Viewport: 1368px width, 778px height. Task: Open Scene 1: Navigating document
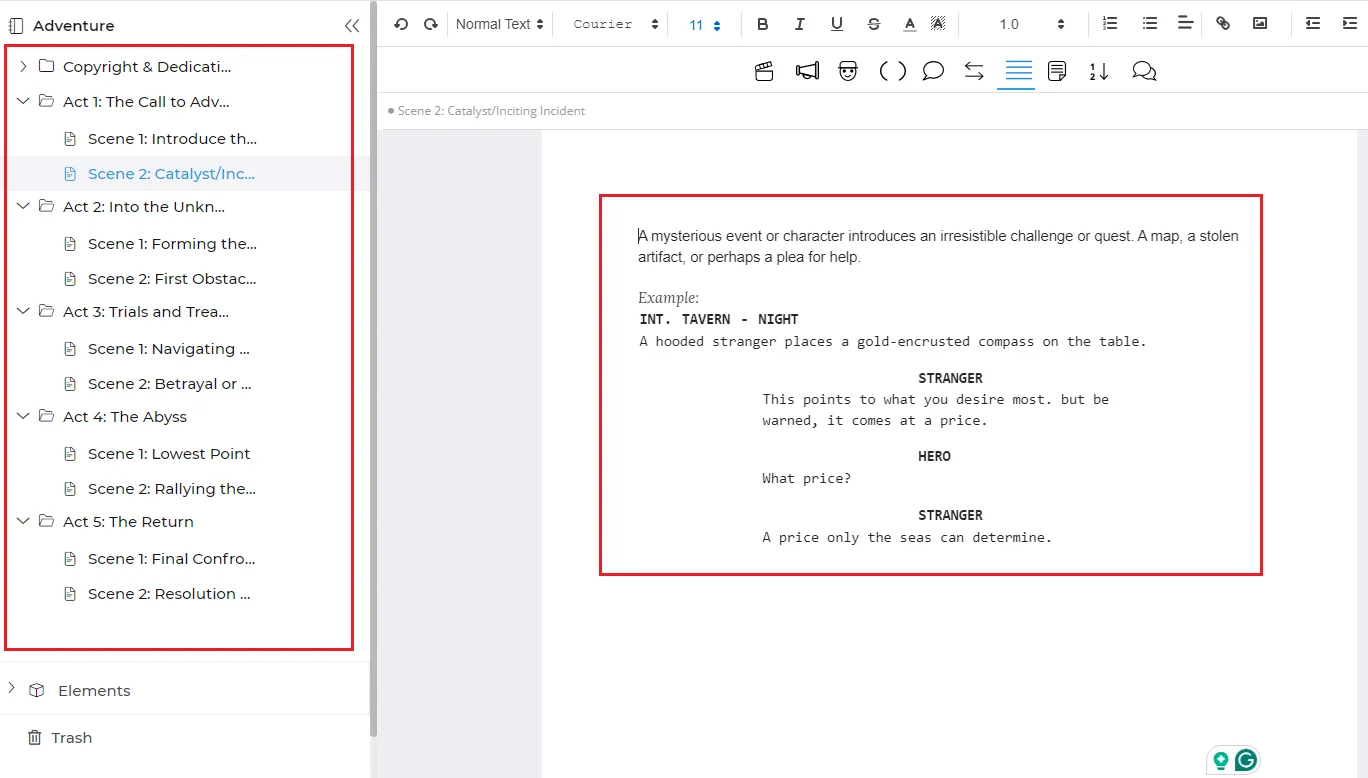pyautogui.click(x=169, y=349)
